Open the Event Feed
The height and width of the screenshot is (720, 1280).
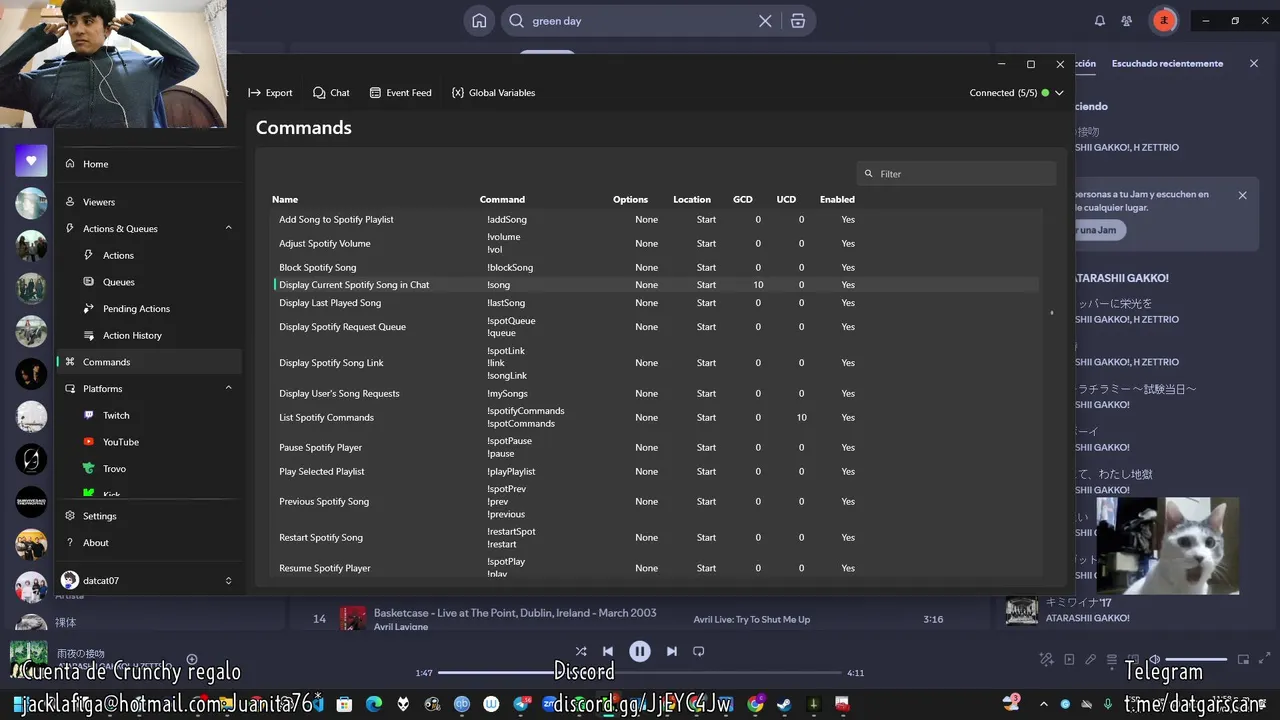point(400,92)
